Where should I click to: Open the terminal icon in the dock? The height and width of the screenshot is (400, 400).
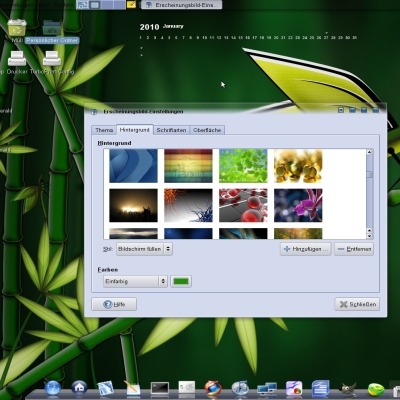160,388
